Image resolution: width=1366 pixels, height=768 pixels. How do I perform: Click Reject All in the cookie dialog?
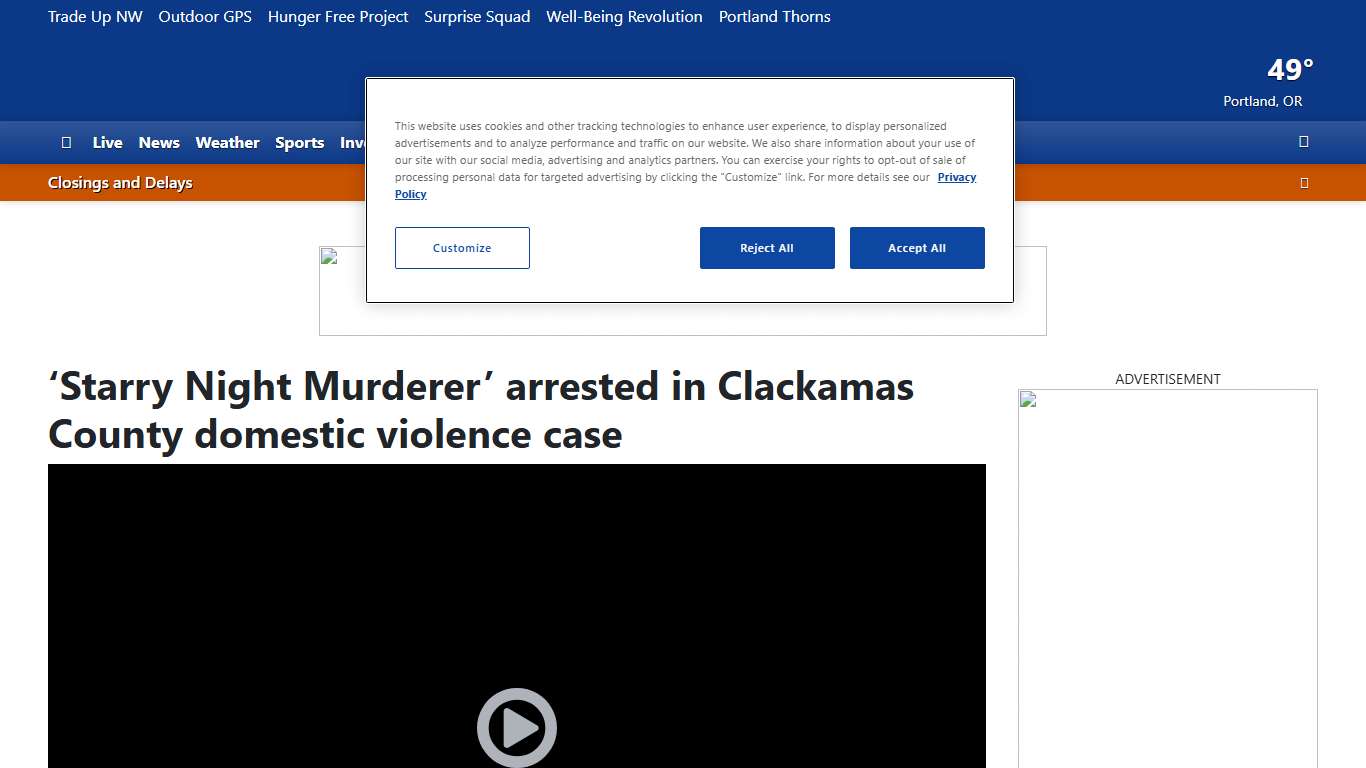[767, 247]
